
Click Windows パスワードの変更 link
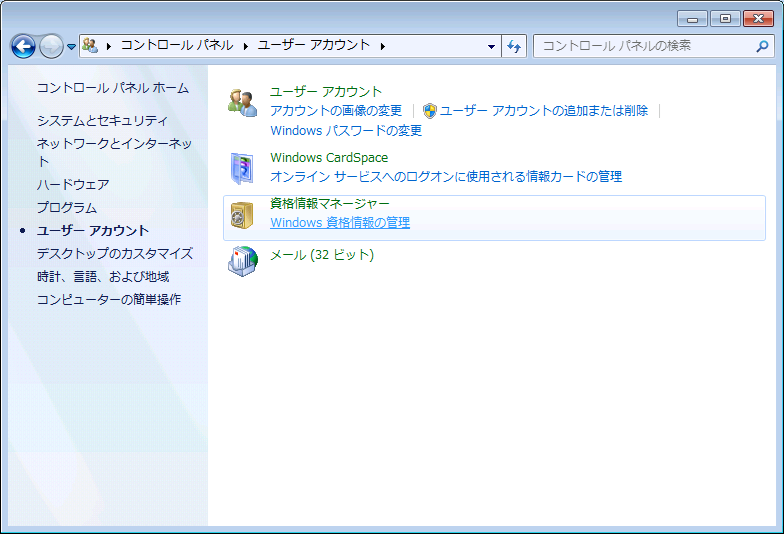coord(346,130)
